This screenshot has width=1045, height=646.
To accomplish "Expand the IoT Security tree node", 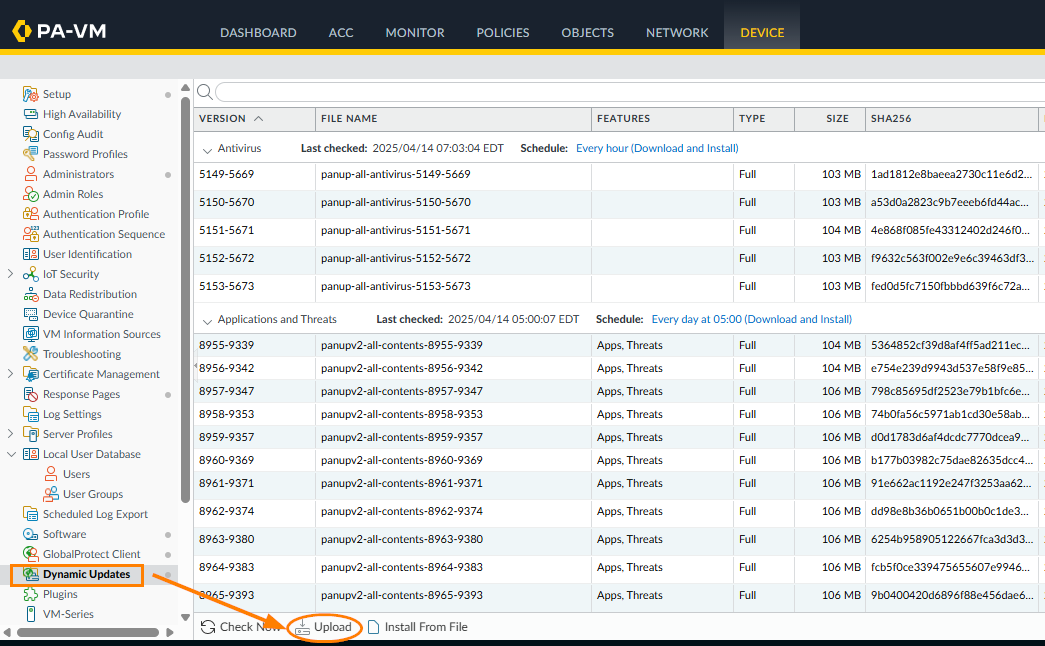I will pyautogui.click(x=10, y=274).
